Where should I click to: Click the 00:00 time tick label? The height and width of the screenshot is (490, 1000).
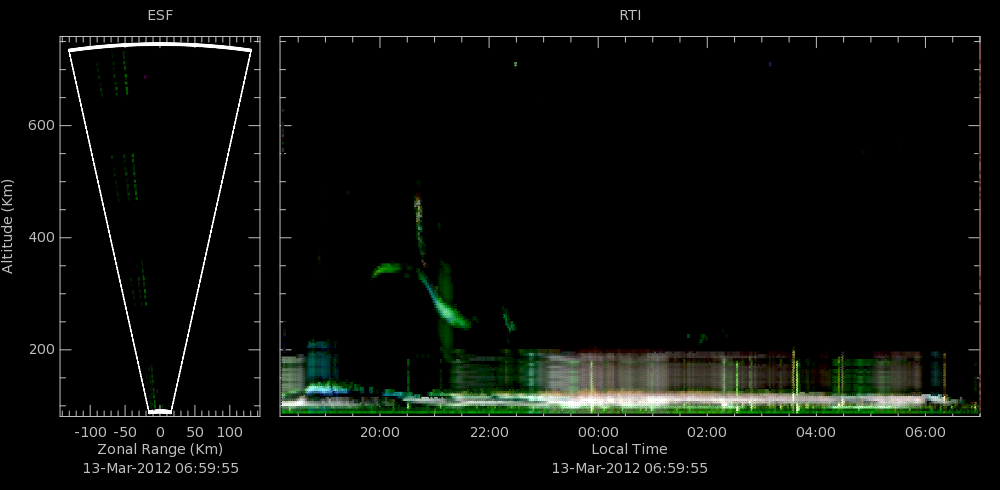598,433
